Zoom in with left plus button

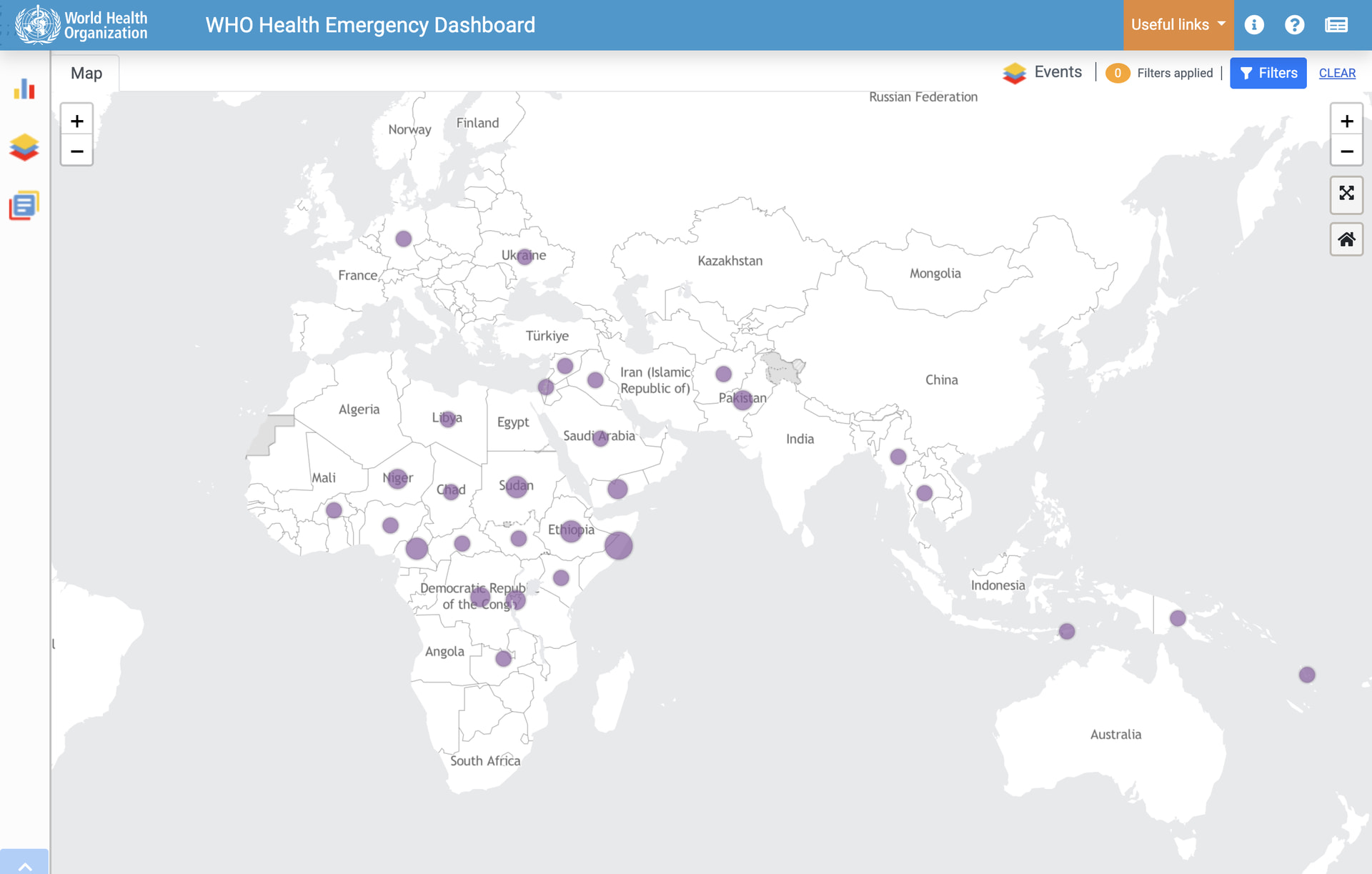tap(77, 121)
